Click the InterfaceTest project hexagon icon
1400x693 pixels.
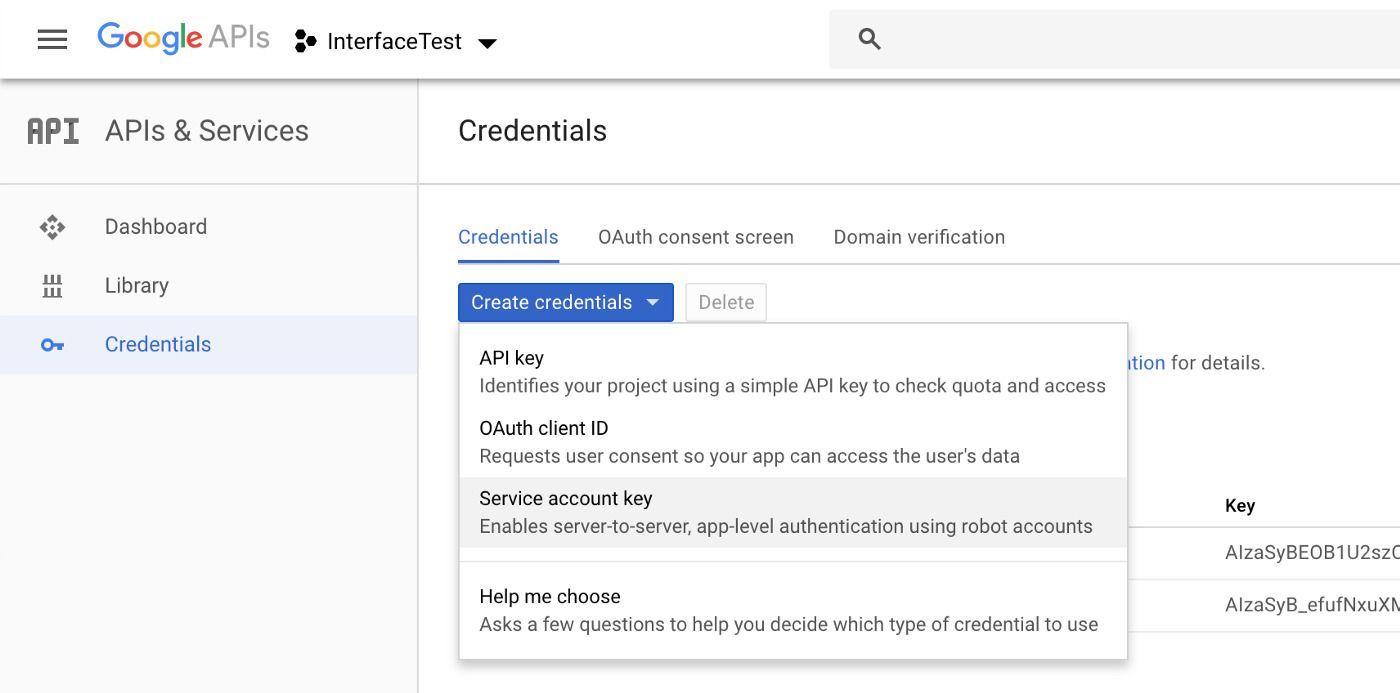306,41
